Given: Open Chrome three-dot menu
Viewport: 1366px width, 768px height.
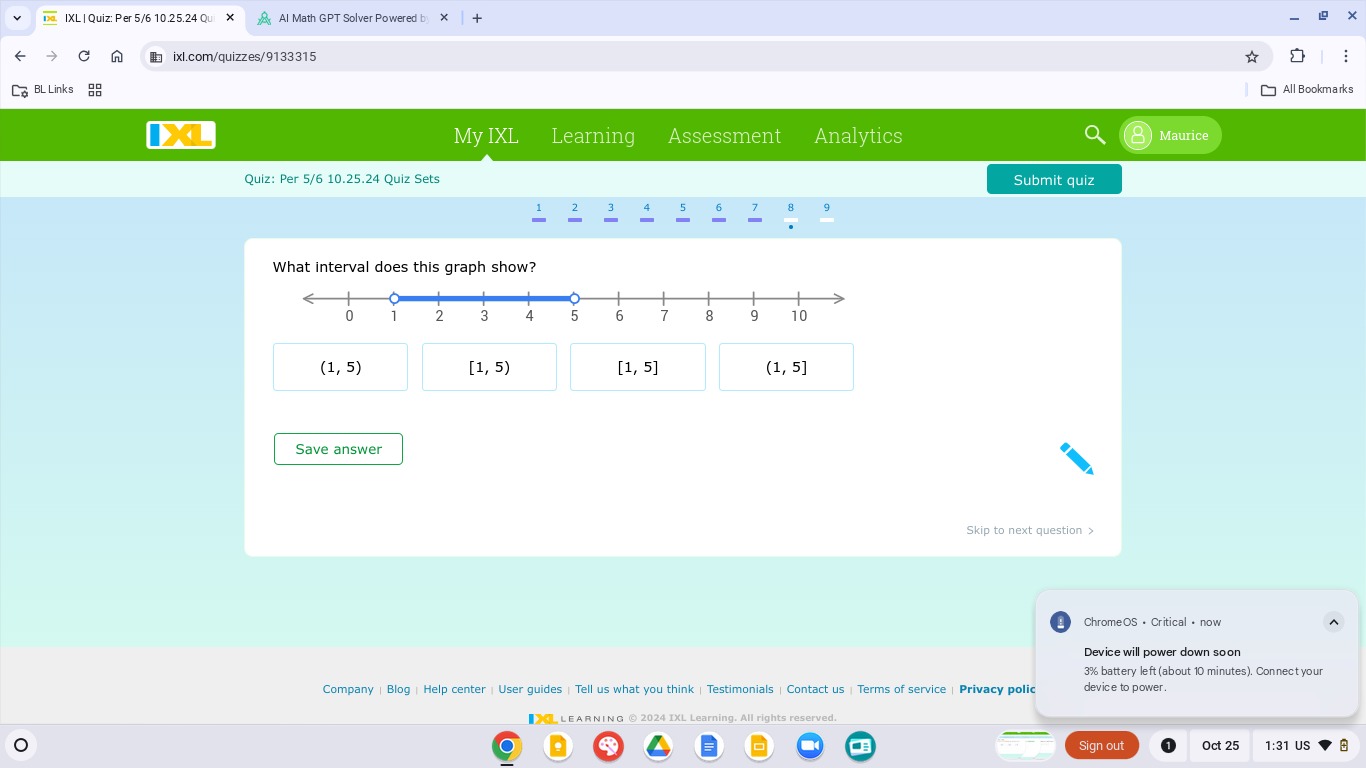Looking at the screenshot, I should pyautogui.click(x=1346, y=56).
